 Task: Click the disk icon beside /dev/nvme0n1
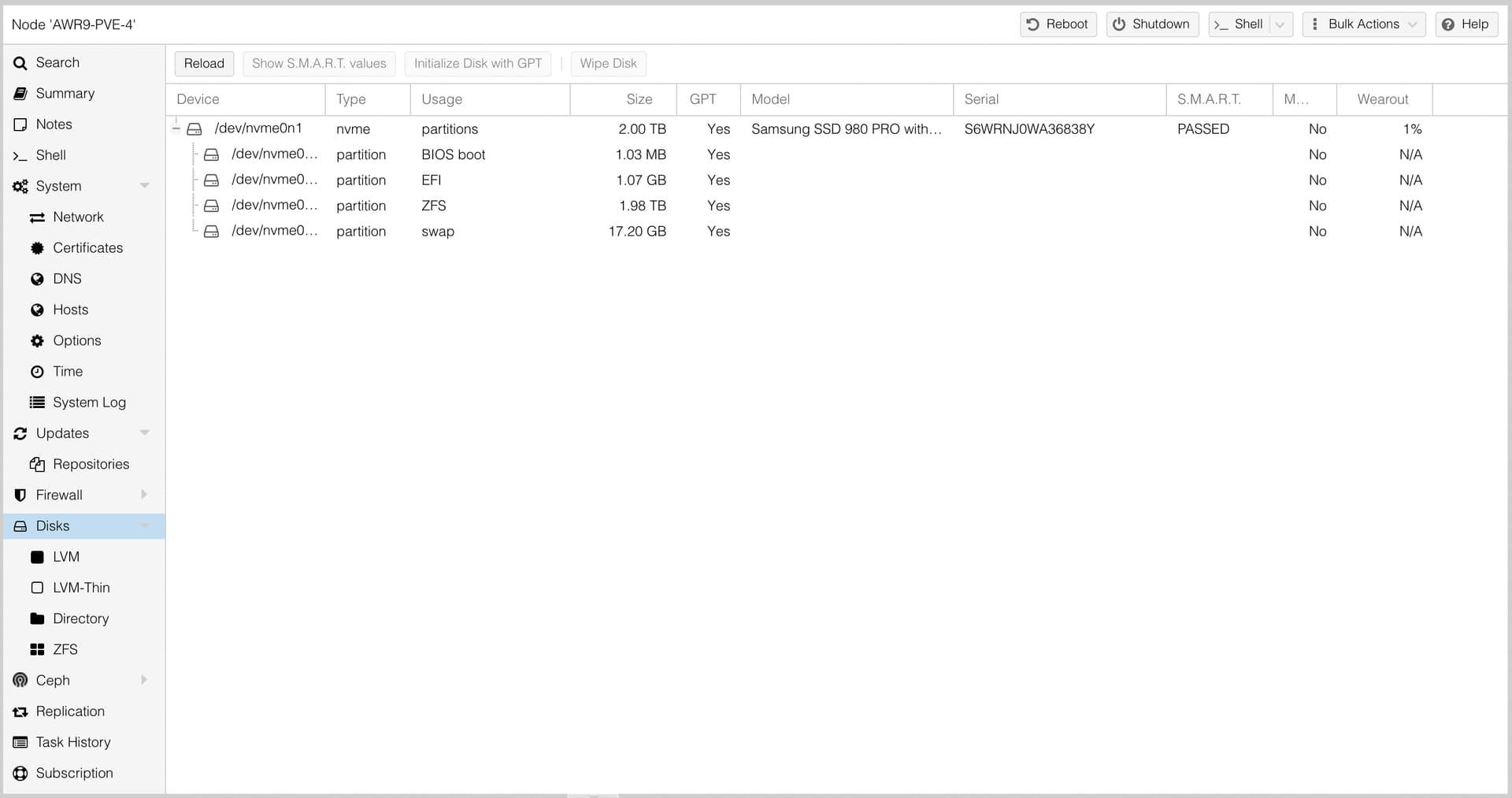[195, 128]
